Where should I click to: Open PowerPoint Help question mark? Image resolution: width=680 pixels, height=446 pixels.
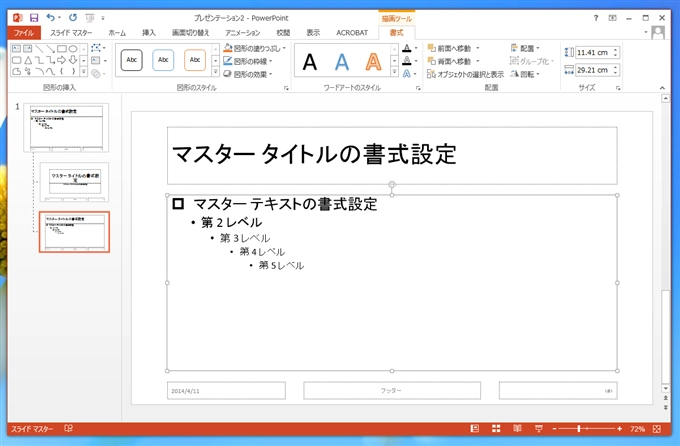(596, 18)
